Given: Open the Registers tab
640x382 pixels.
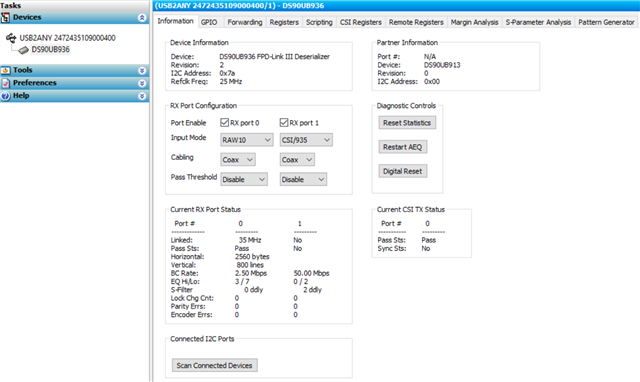Looking at the screenshot, I should 284,22.
